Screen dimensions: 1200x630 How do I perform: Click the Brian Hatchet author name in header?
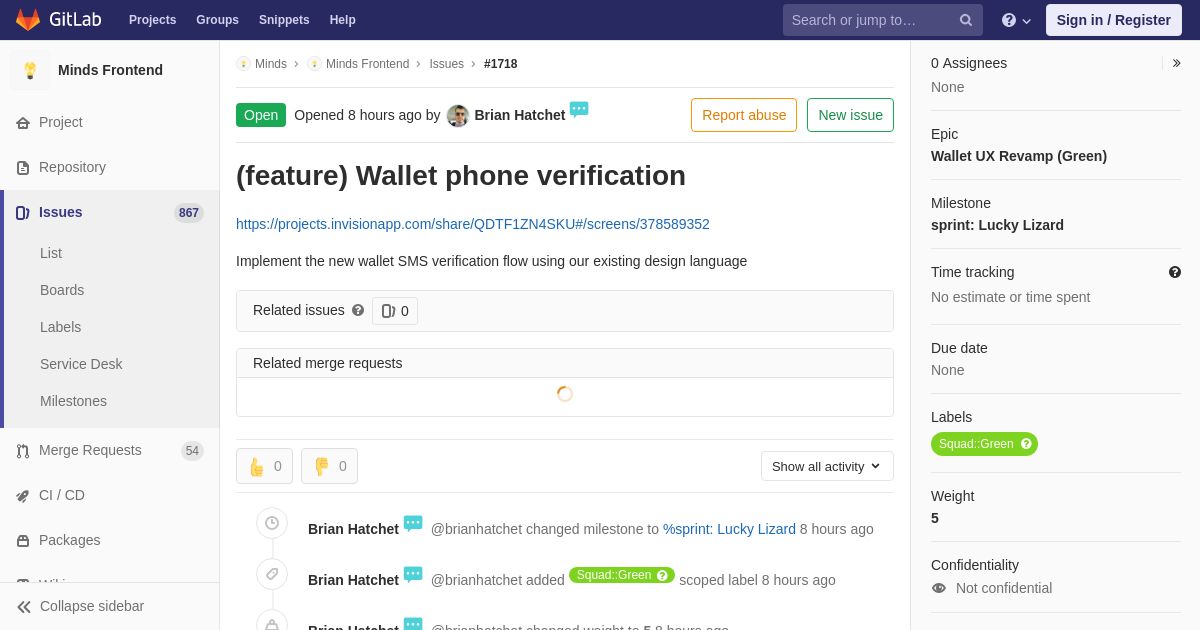(520, 115)
